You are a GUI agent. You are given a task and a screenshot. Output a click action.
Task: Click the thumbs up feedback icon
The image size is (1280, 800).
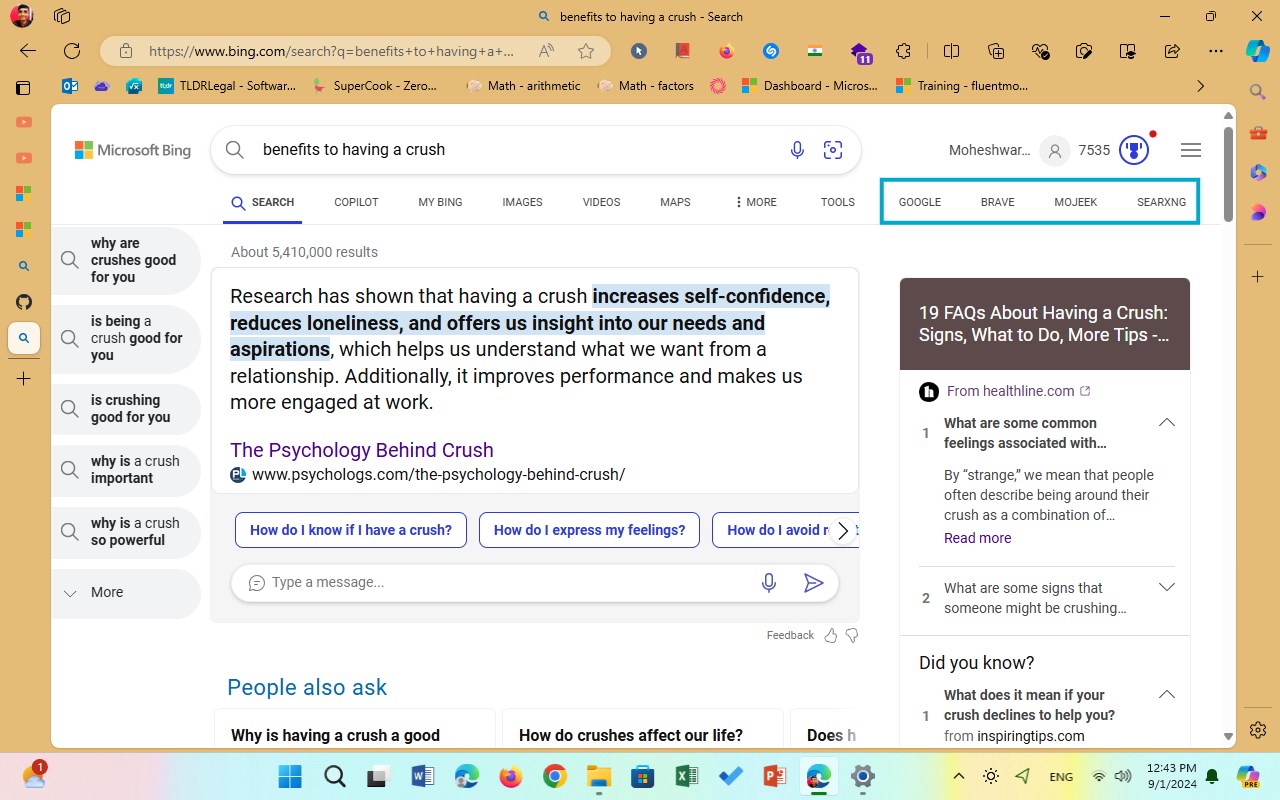pyautogui.click(x=830, y=635)
